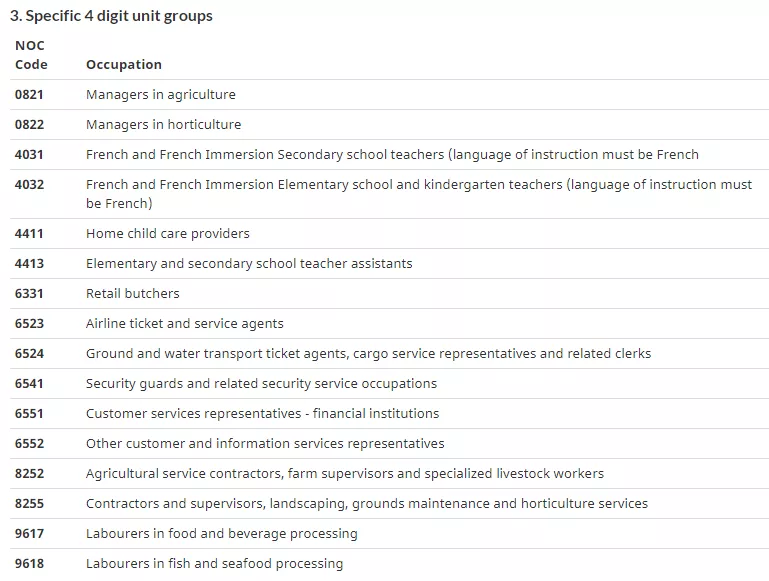This screenshot has width=769, height=581.
Task: Select NOC code 8255
Action: click(29, 503)
